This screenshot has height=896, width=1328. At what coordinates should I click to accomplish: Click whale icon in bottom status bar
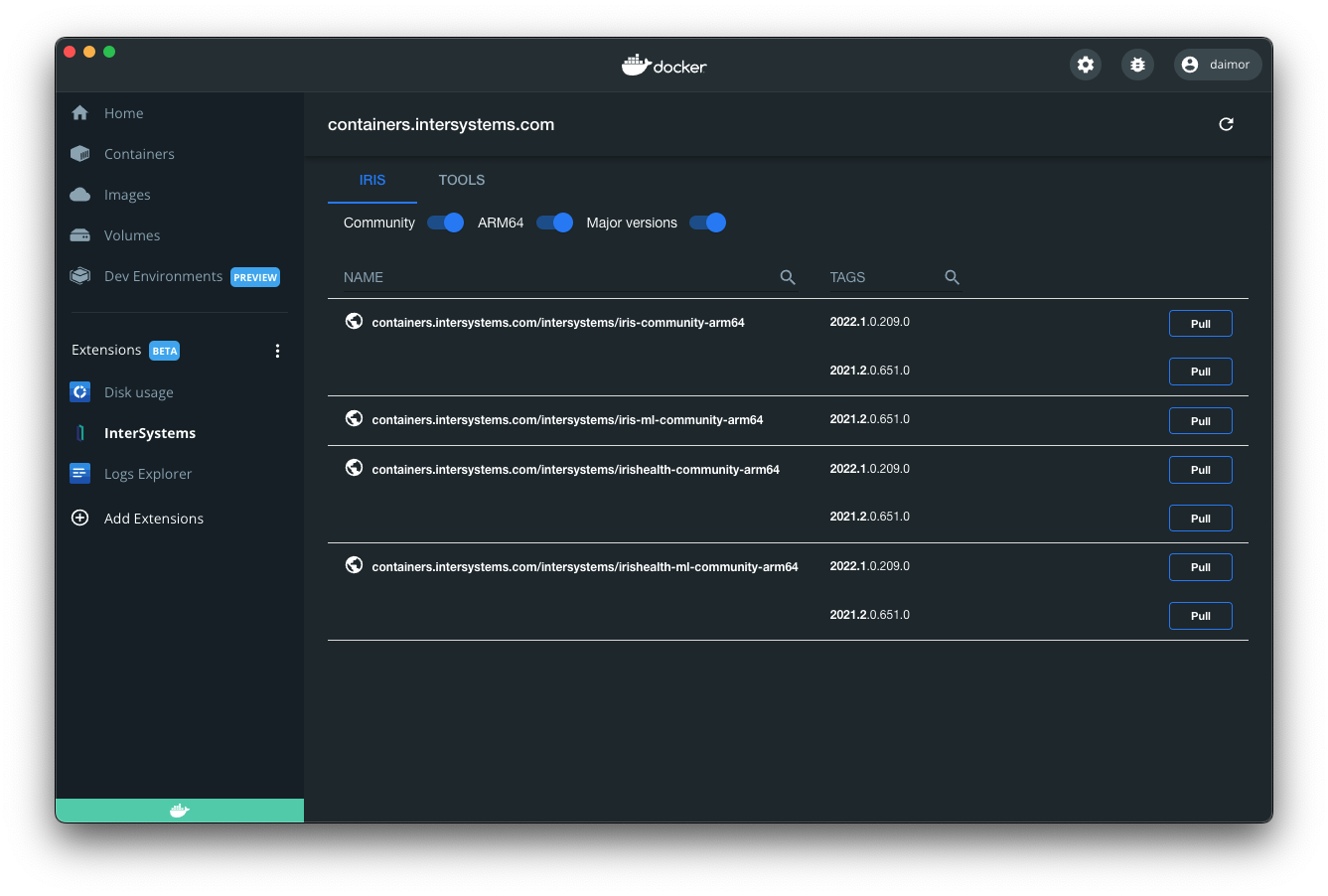pos(180,811)
